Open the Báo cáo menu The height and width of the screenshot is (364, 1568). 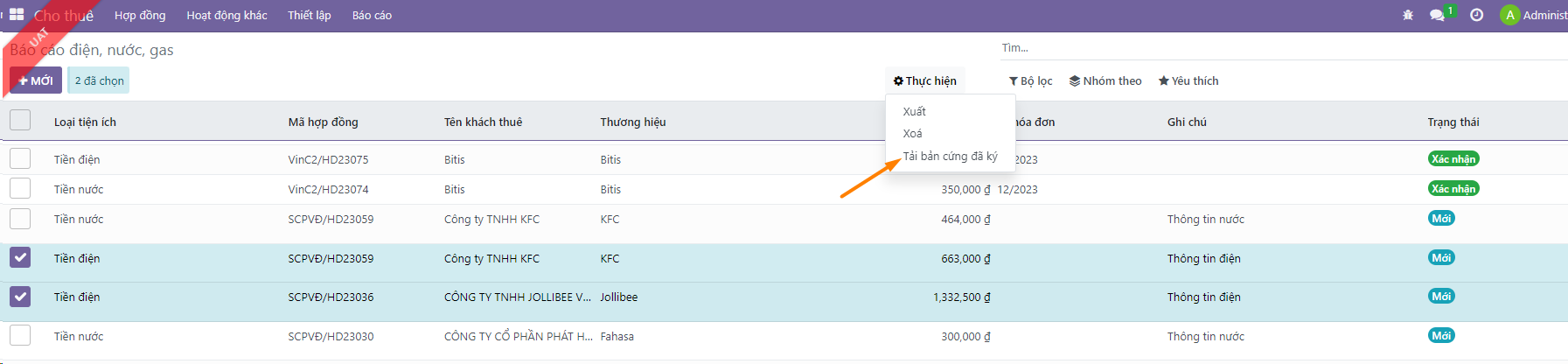tap(372, 15)
